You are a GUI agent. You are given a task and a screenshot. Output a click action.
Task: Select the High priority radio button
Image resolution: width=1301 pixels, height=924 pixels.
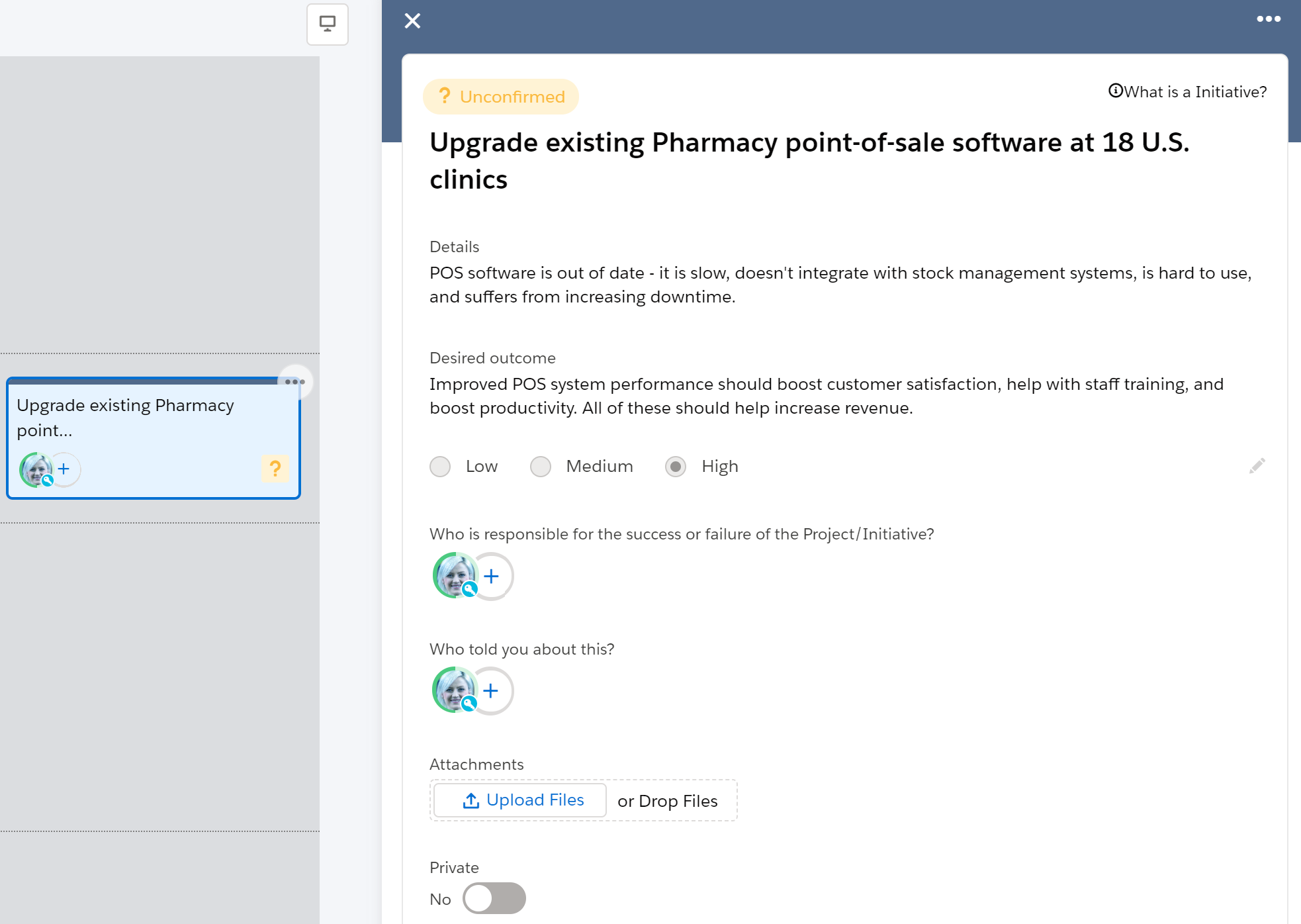pos(676,467)
